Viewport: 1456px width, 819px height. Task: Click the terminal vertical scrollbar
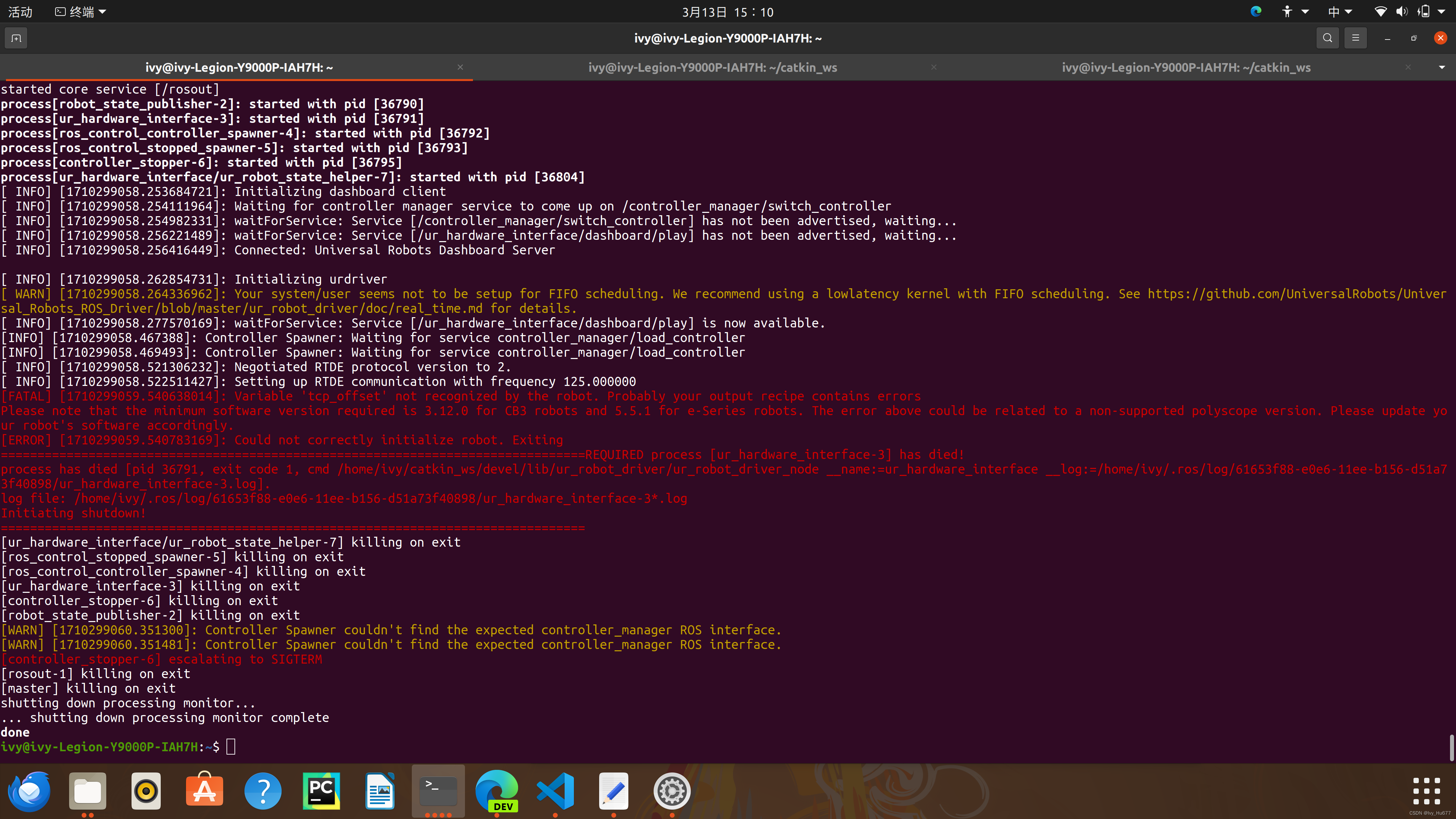tap(1451, 747)
